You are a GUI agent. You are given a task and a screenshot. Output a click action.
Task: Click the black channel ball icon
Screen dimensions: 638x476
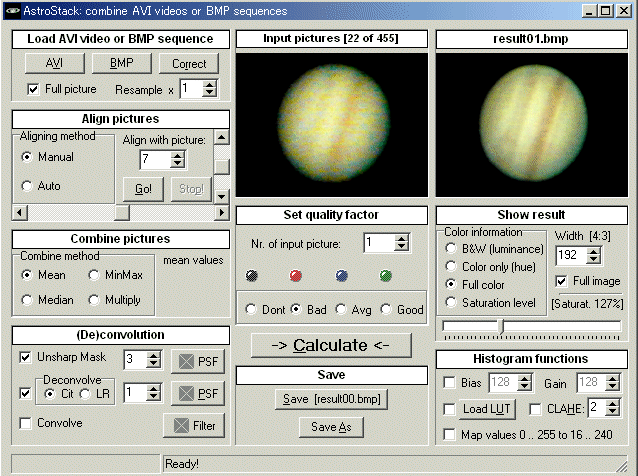tap(252, 276)
